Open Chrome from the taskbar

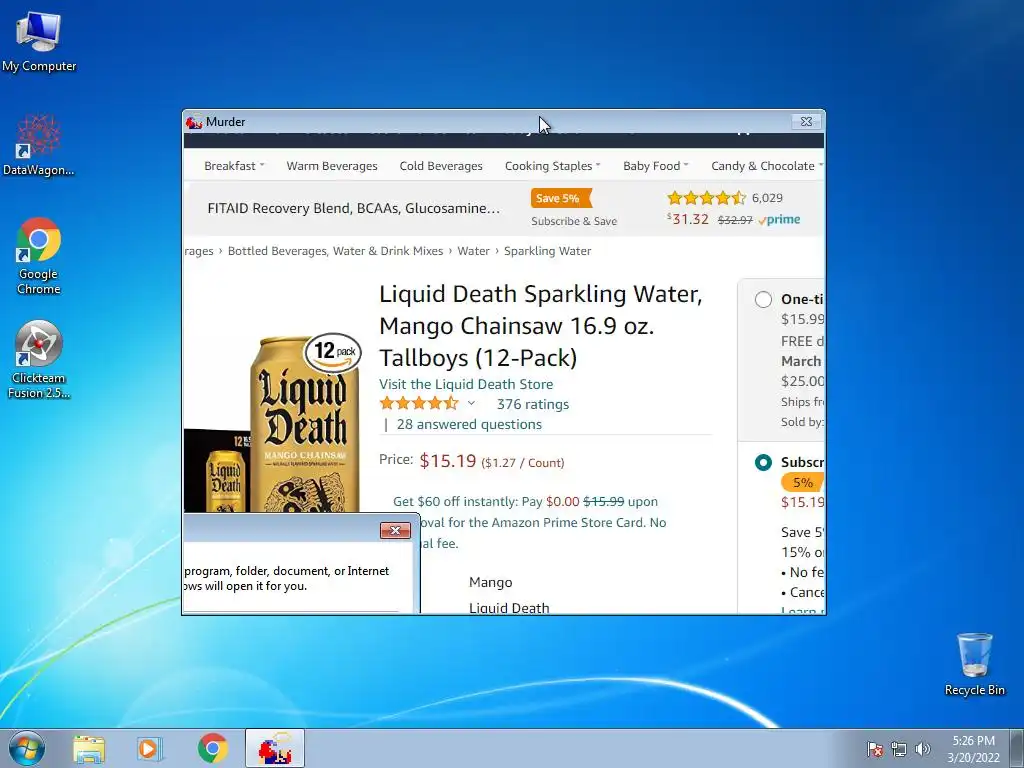point(212,749)
